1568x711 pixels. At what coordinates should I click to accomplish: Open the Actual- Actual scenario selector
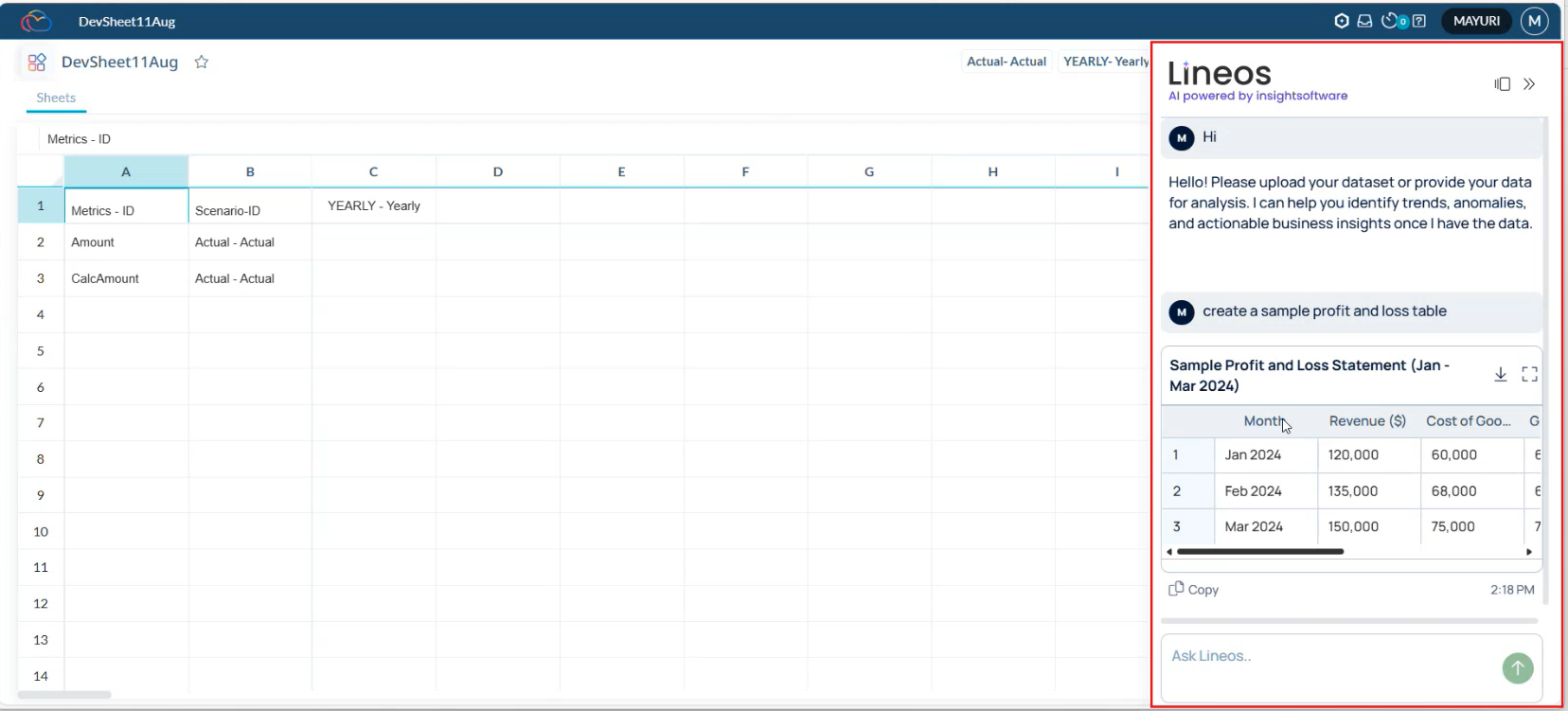click(1006, 62)
